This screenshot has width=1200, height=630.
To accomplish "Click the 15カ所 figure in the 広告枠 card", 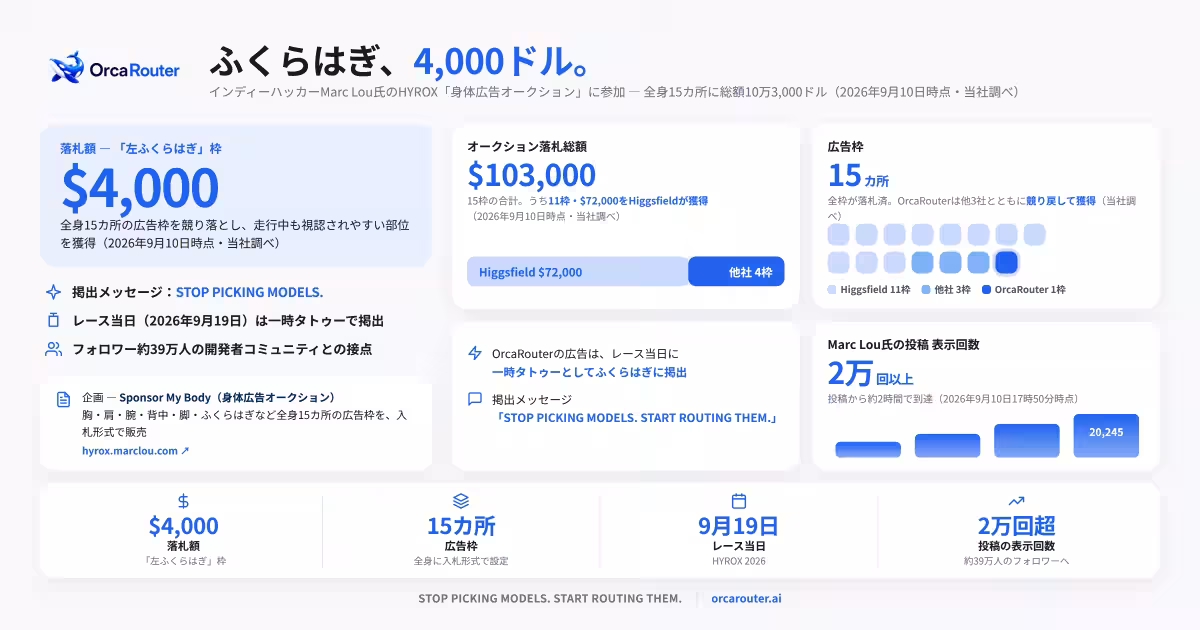I will pyautogui.click(x=858, y=176).
